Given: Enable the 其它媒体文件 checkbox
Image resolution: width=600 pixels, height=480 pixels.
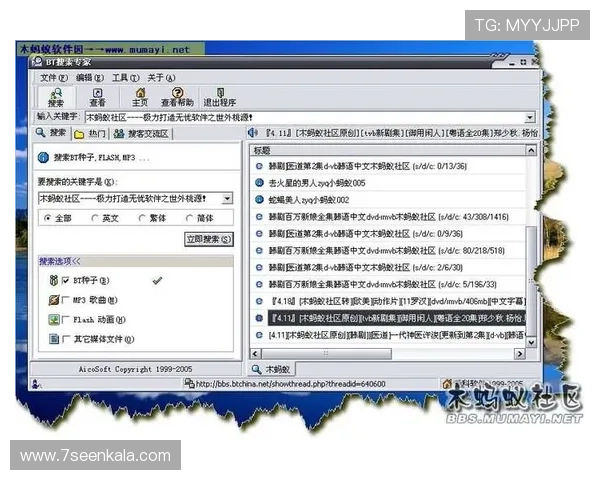Looking at the screenshot, I should (x=65, y=339).
